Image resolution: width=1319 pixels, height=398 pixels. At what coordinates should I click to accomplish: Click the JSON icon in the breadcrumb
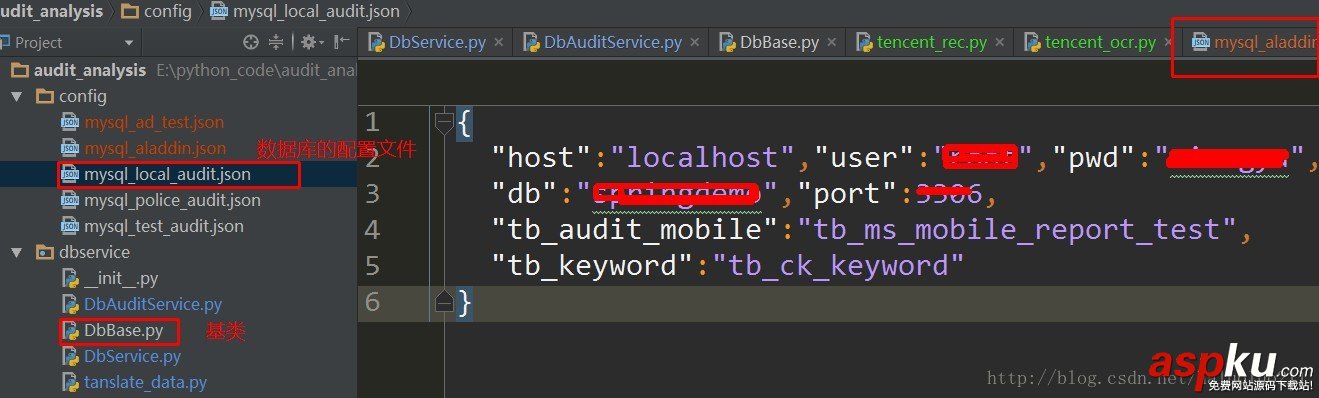tap(218, 12)
